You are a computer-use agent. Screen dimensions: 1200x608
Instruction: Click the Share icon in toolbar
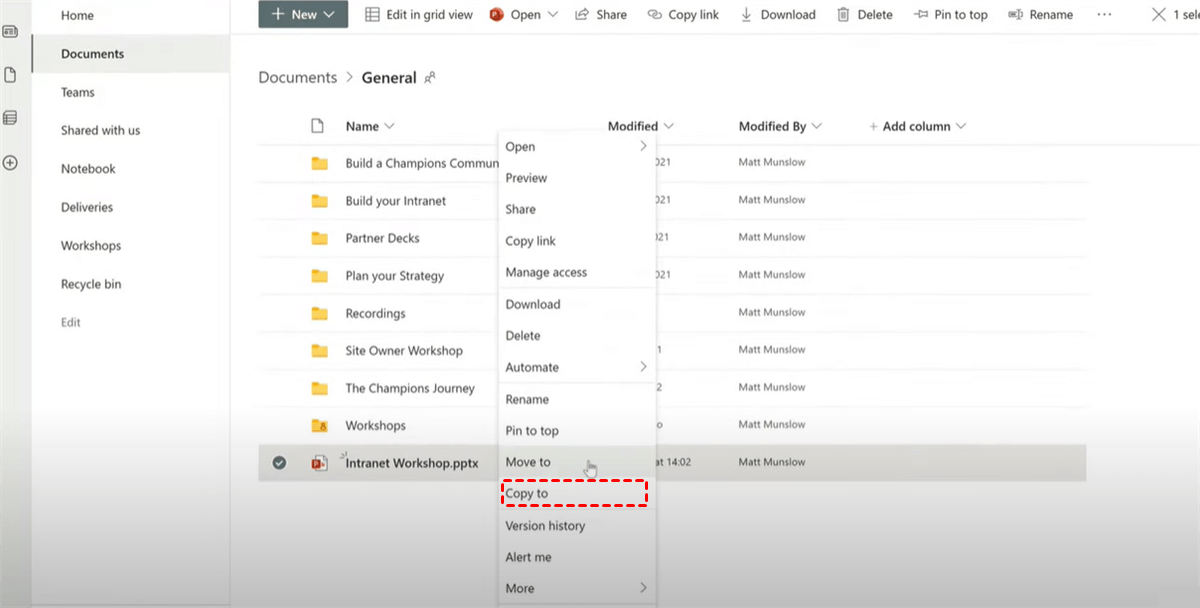click(x=582, y=14)
